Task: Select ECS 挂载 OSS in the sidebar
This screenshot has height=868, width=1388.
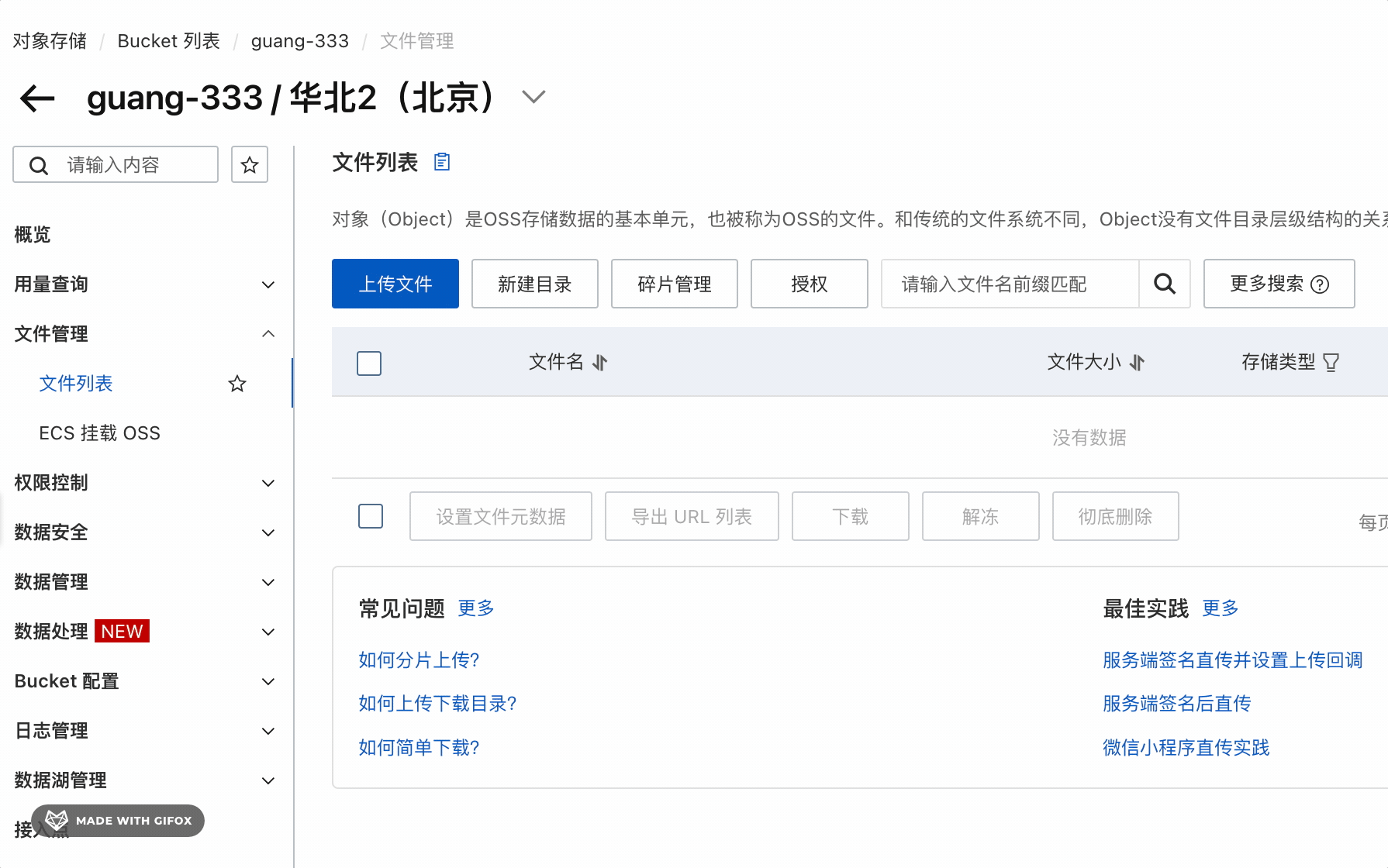Action: coord(99,433)
